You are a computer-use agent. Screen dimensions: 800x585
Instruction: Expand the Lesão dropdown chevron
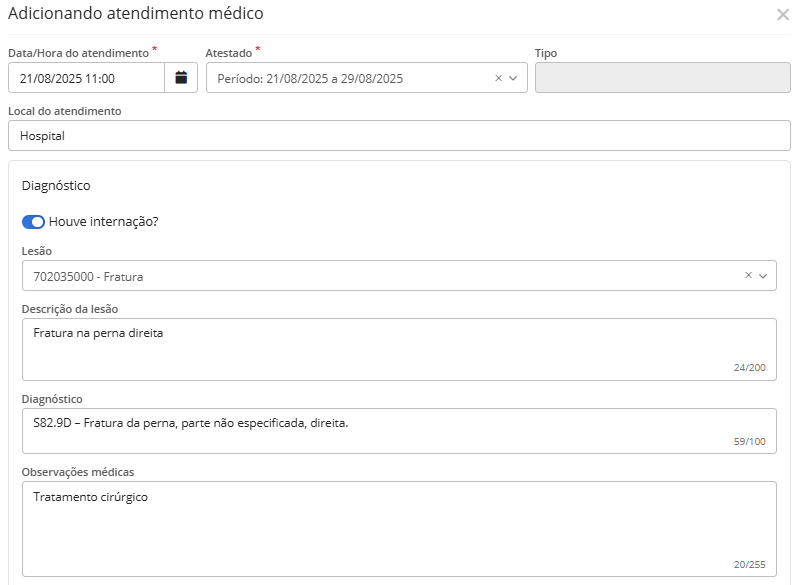click(764, 276)
